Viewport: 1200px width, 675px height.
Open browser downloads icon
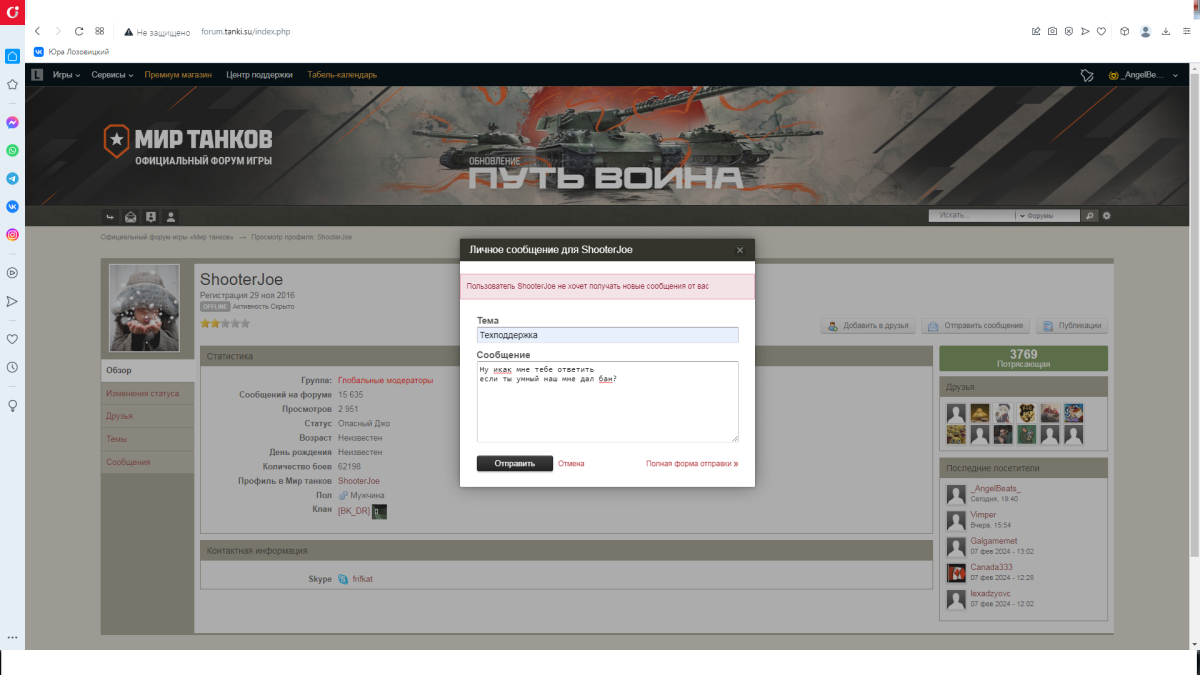1166,31
